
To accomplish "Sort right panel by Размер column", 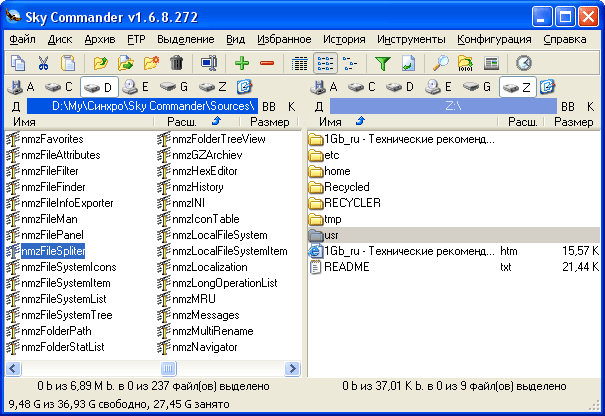I will click(575, 121).
